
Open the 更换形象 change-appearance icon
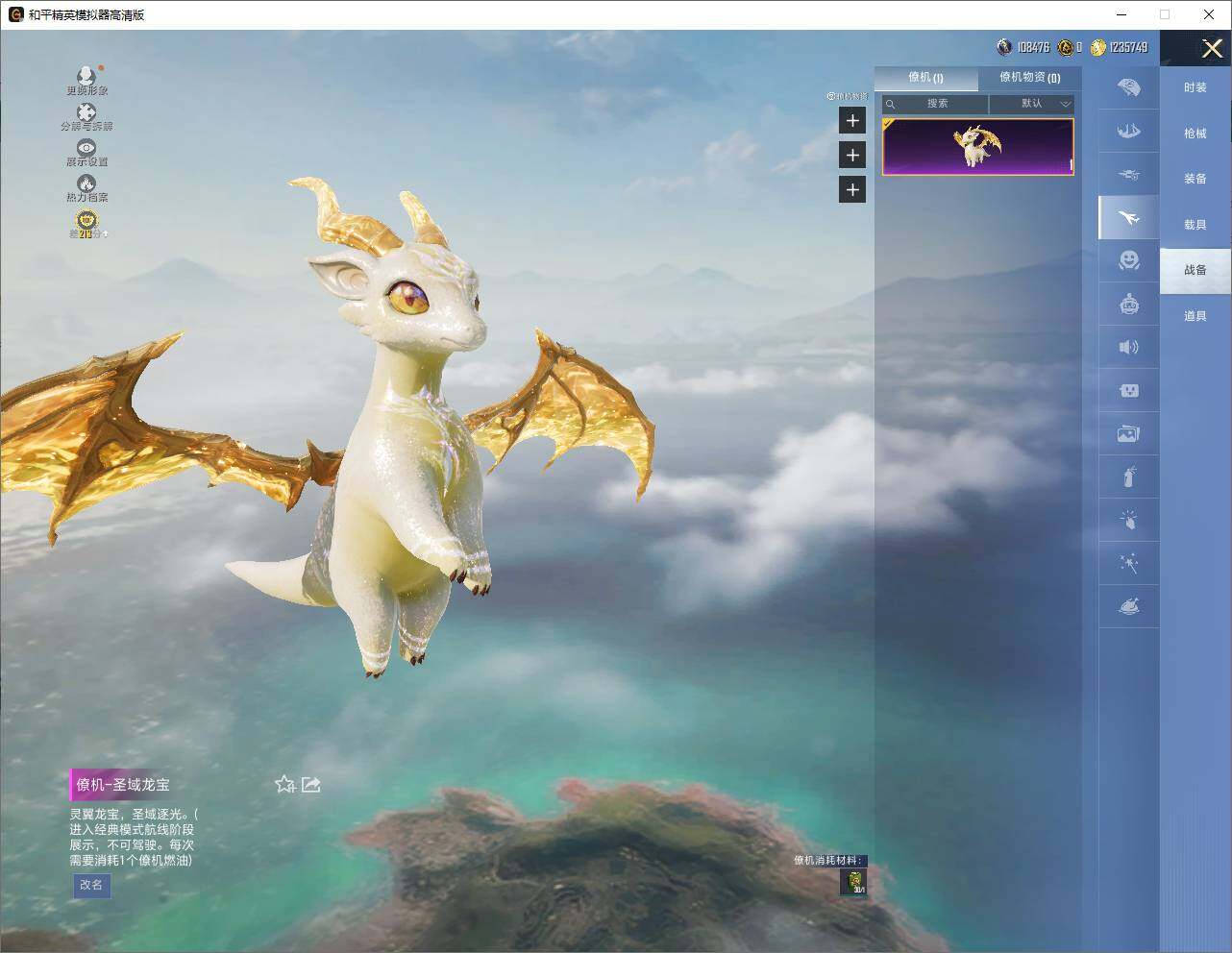coord(86,75)
